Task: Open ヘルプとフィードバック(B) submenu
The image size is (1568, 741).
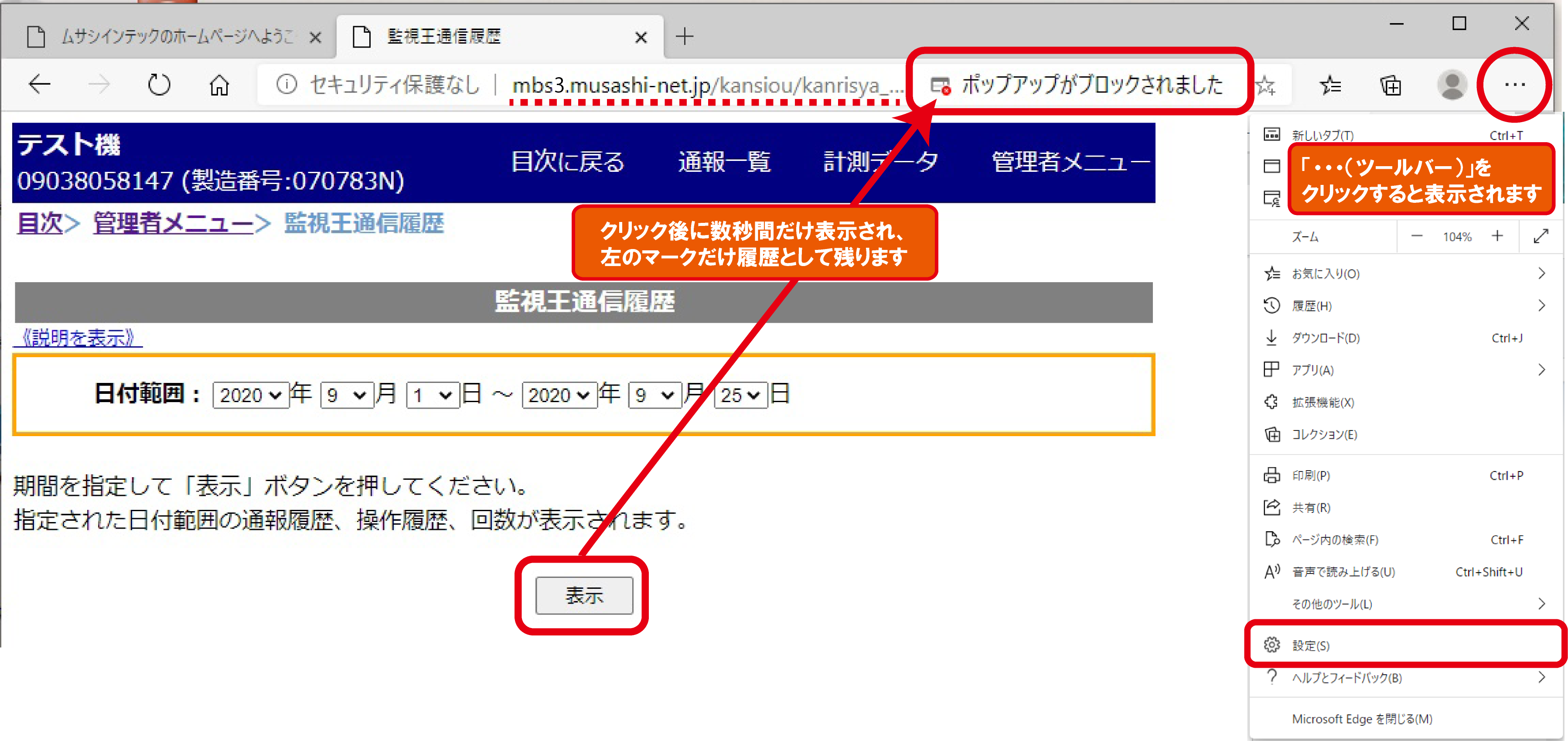Action: pos(1406,678)
